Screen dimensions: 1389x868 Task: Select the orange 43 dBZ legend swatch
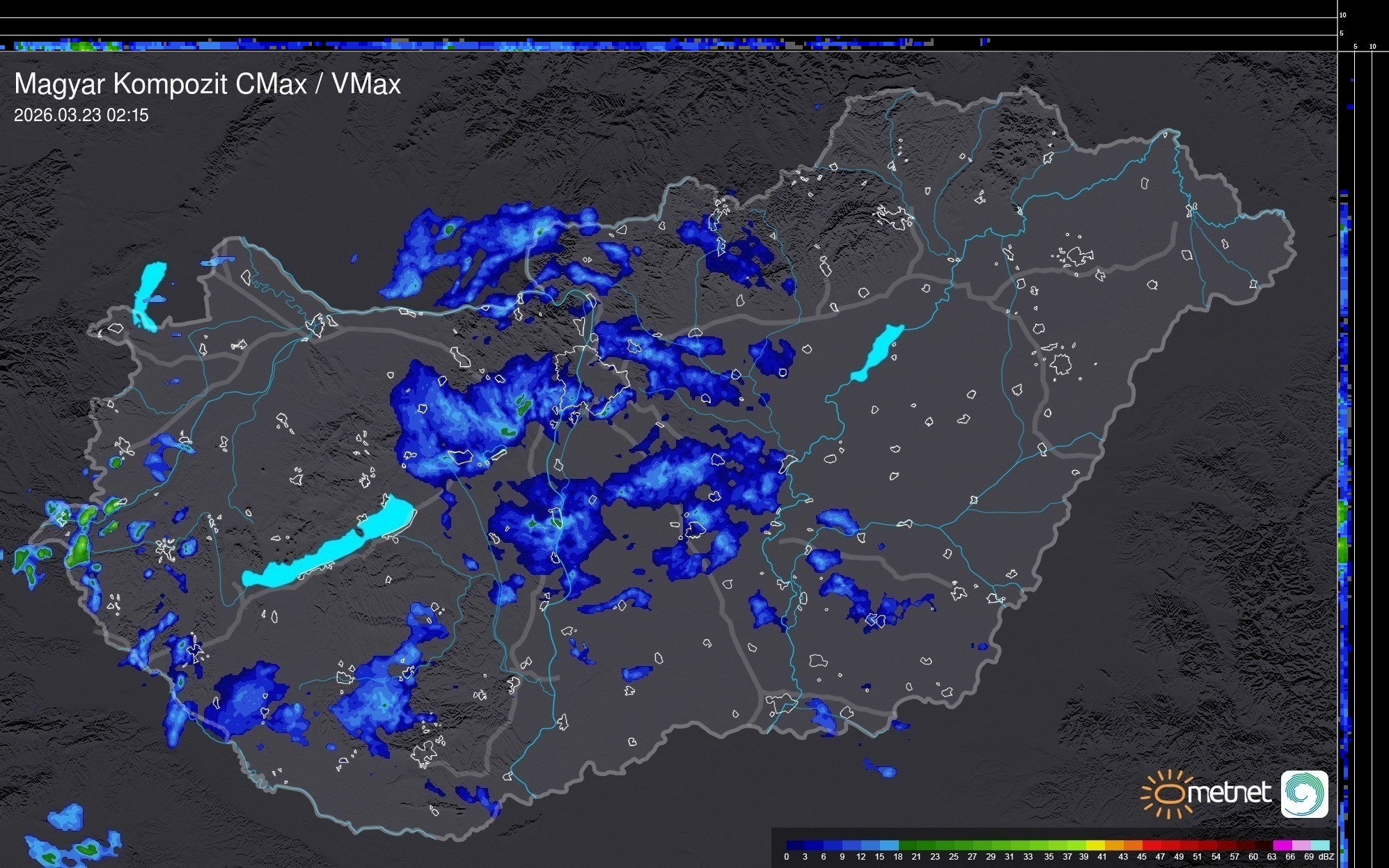coord(1131,845)
